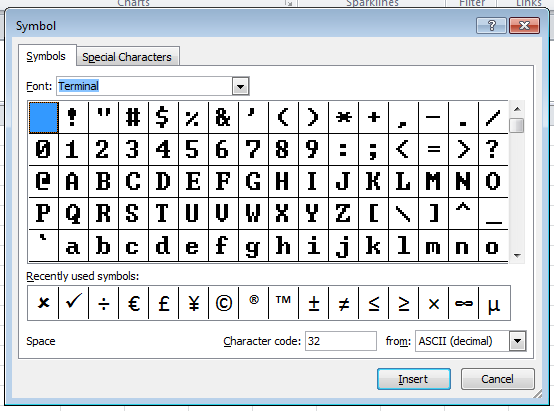Choose the percent symbol cell

click(194, 118)
